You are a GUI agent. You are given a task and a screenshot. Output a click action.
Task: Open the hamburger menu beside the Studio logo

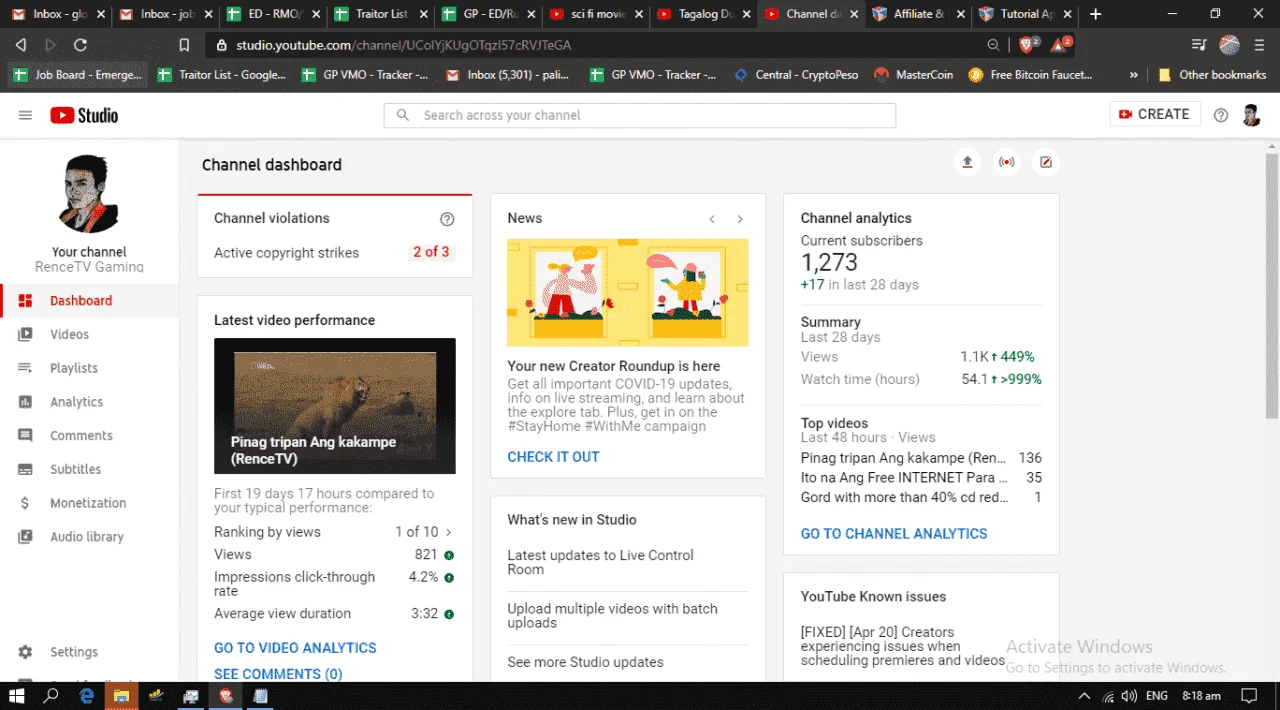(x=25, y=115)
